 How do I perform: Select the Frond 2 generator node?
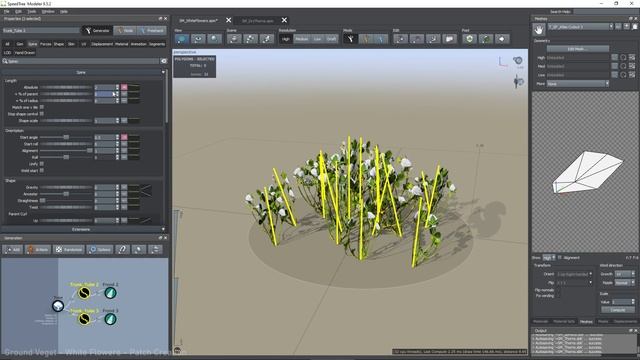tap(110, 293)
